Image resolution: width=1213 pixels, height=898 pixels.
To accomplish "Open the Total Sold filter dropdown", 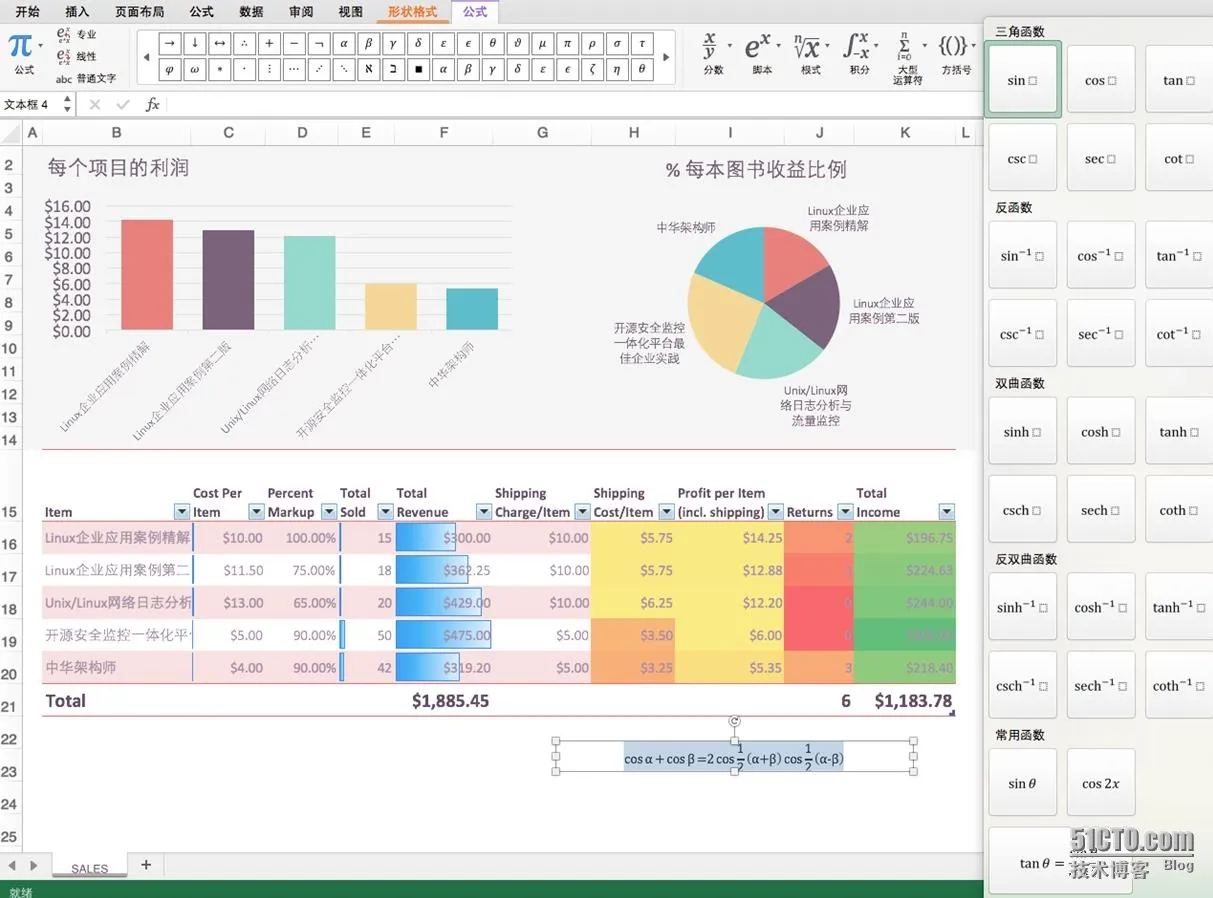I will [385, 512].
